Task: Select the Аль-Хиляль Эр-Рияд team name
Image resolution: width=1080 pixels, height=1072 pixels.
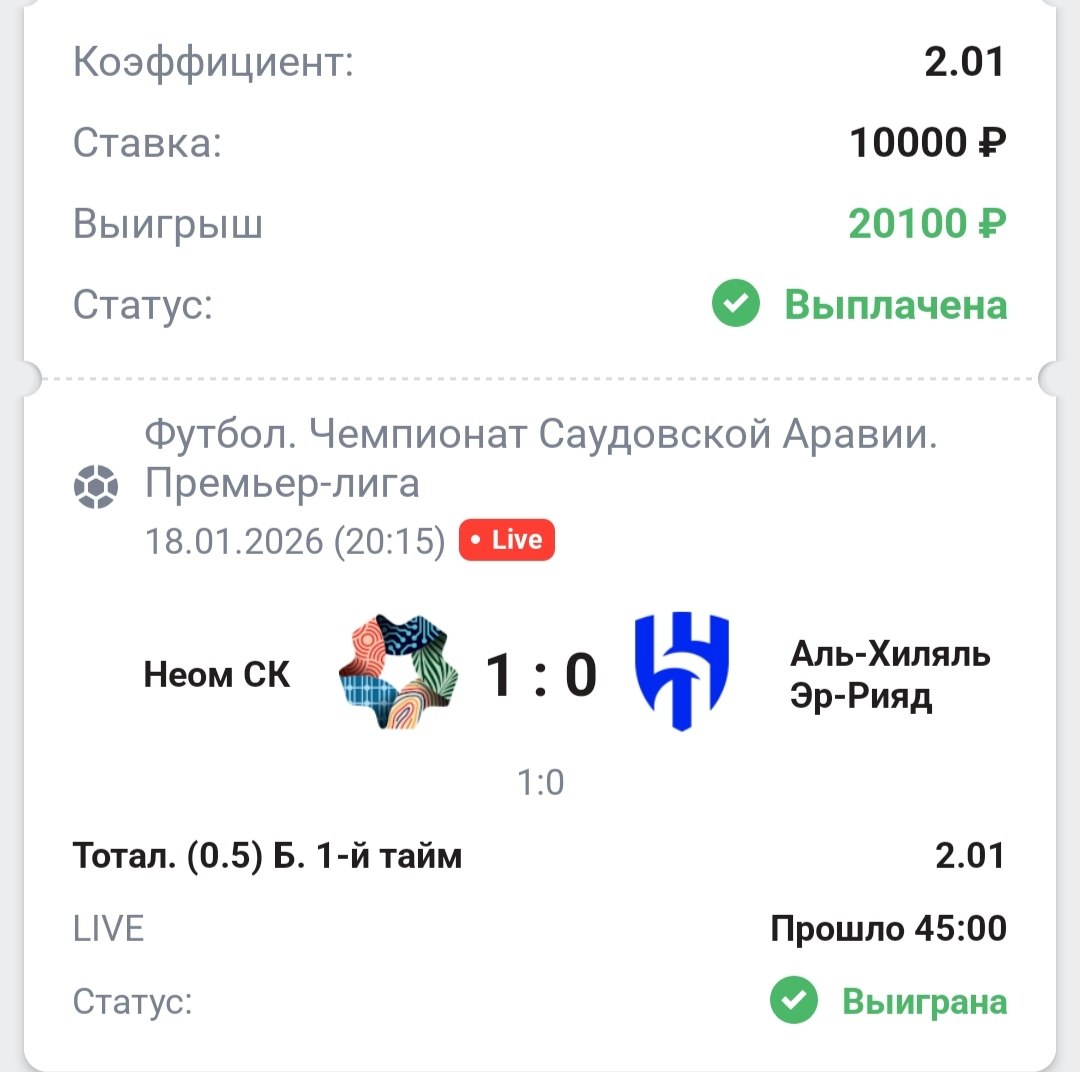Action: point(889,675)
